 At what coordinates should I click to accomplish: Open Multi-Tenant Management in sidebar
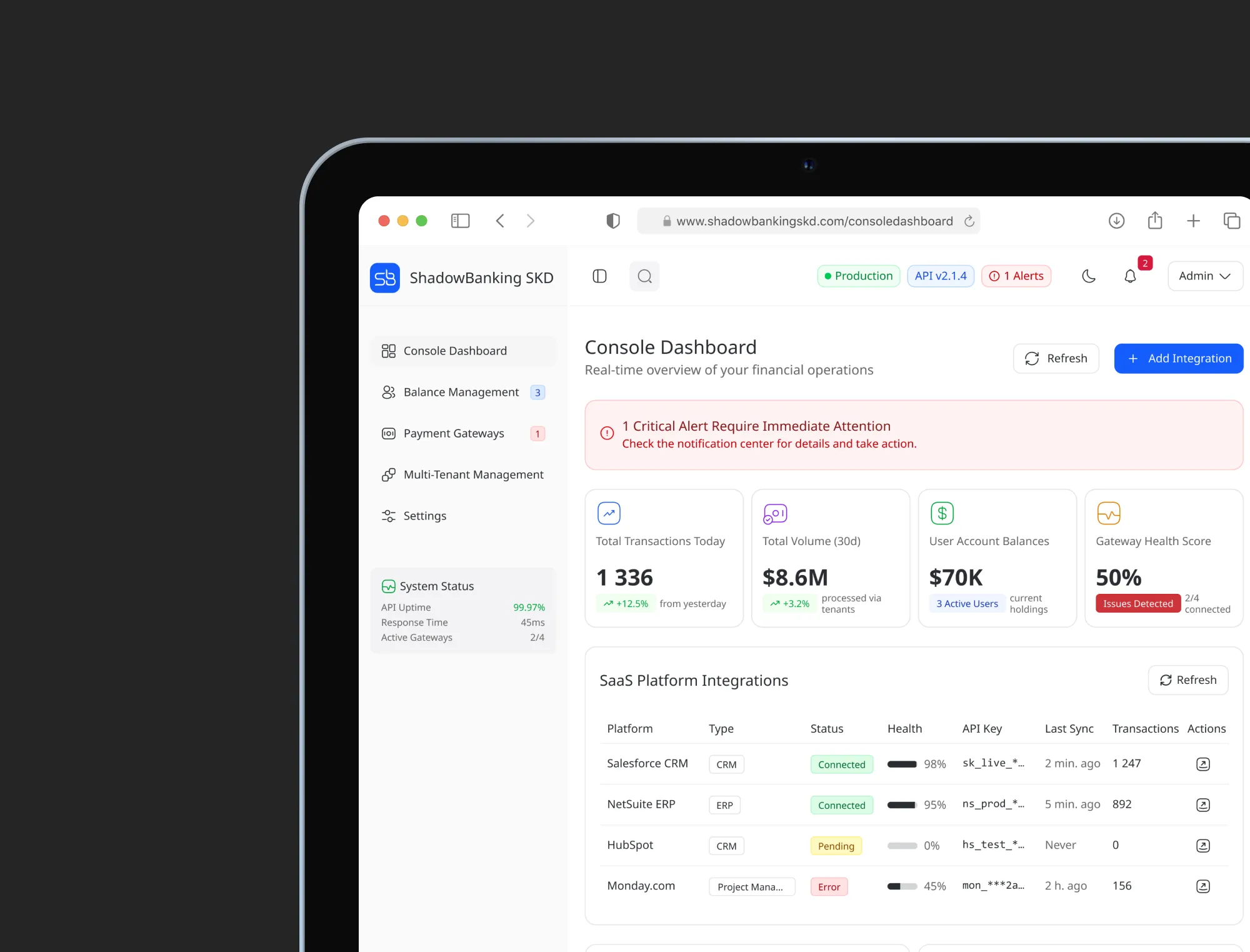pyautogui.click(x=463, y=474)
